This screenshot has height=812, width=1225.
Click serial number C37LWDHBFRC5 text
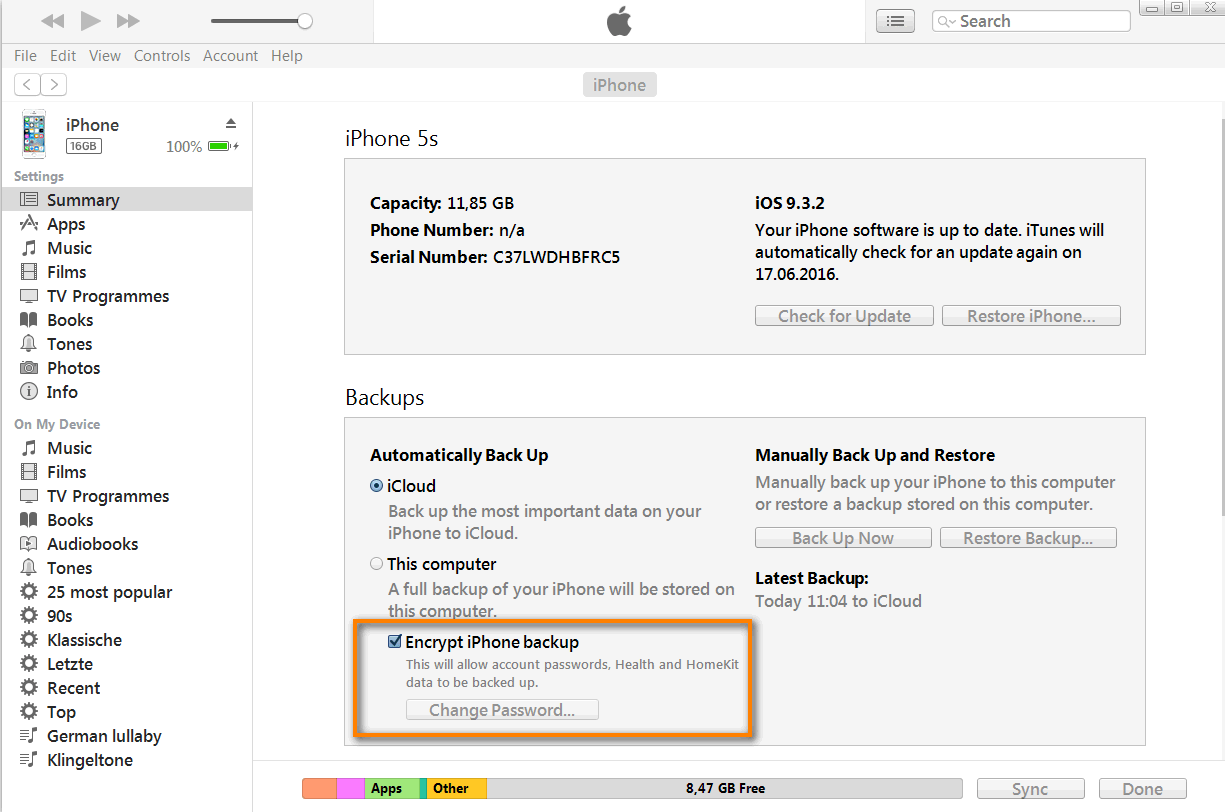(556, 257)
